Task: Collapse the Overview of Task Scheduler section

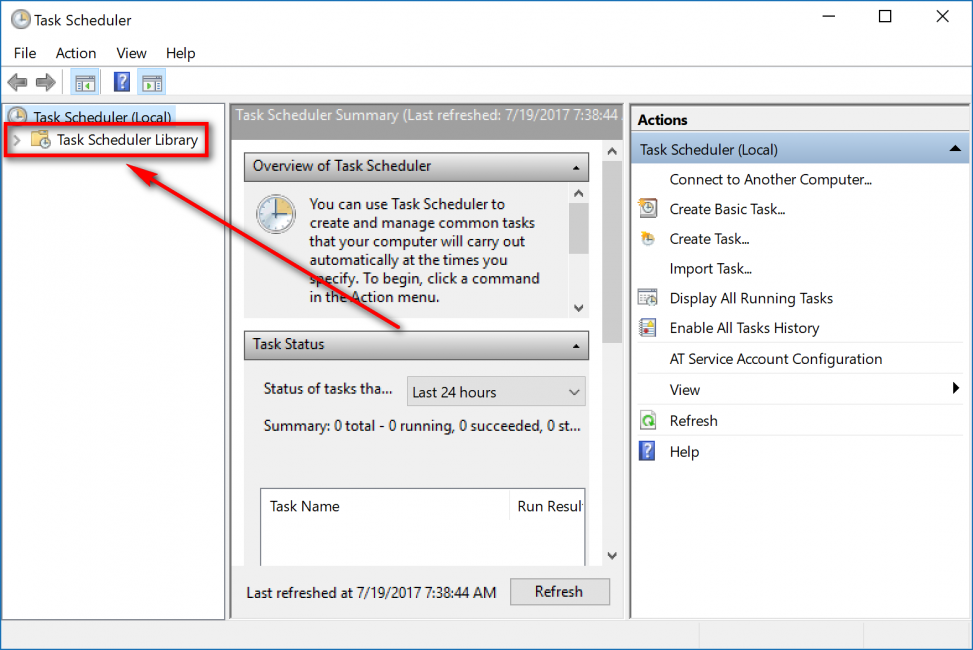Action: 576,168
